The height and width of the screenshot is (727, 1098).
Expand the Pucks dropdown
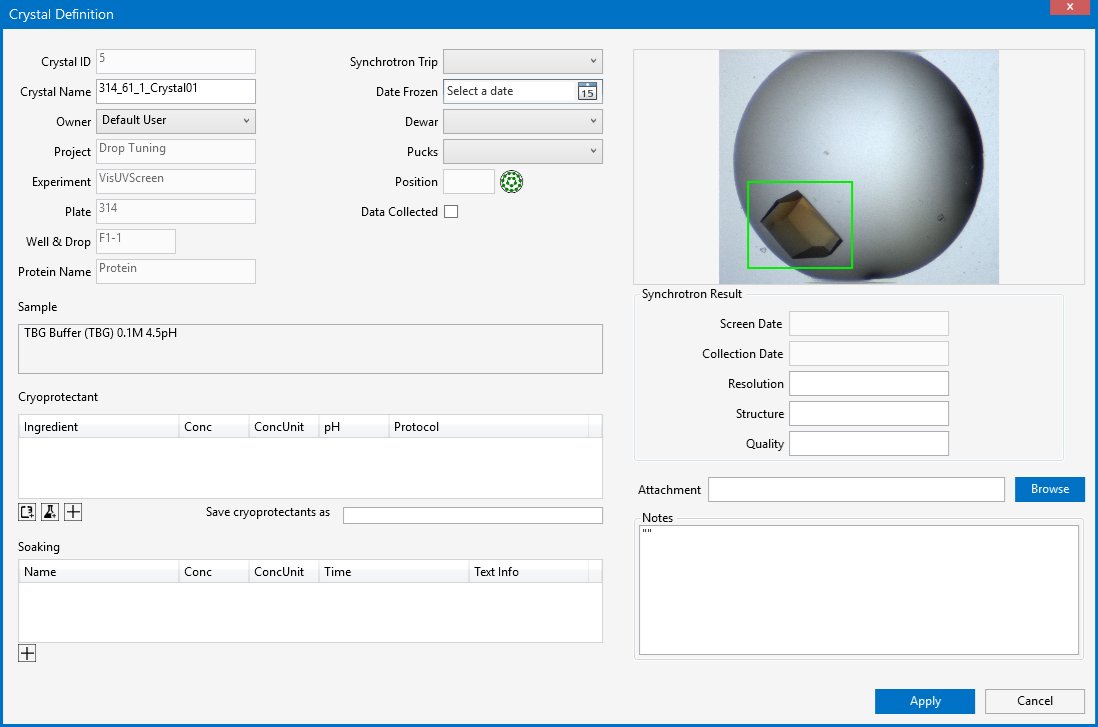tap(522, 152)
